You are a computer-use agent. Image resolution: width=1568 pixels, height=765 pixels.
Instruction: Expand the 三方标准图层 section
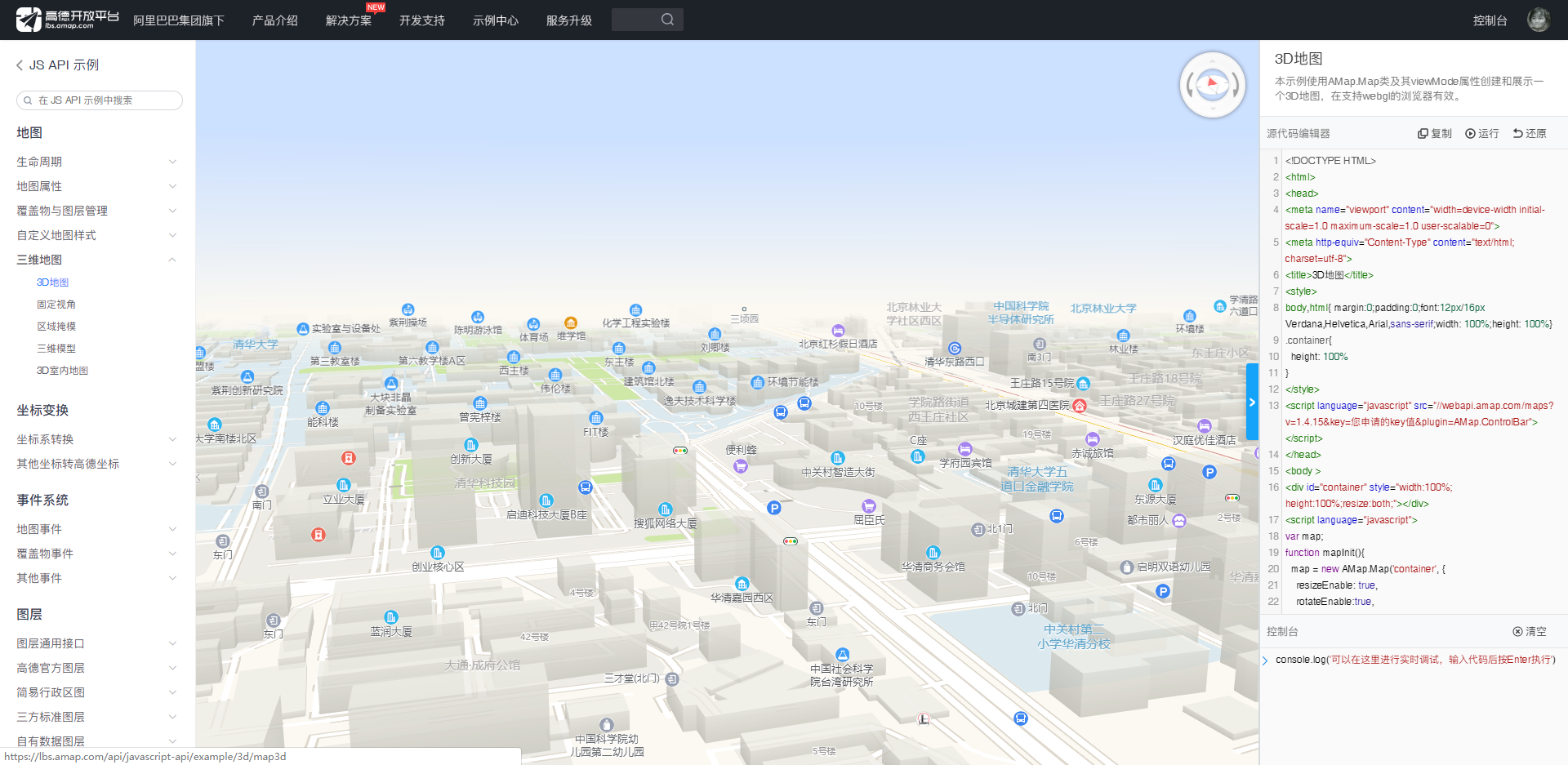(97, 717)
